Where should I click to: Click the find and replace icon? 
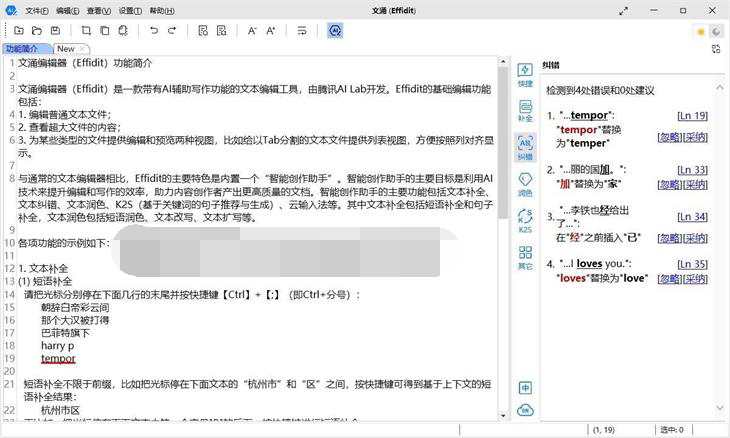[222, 31]
